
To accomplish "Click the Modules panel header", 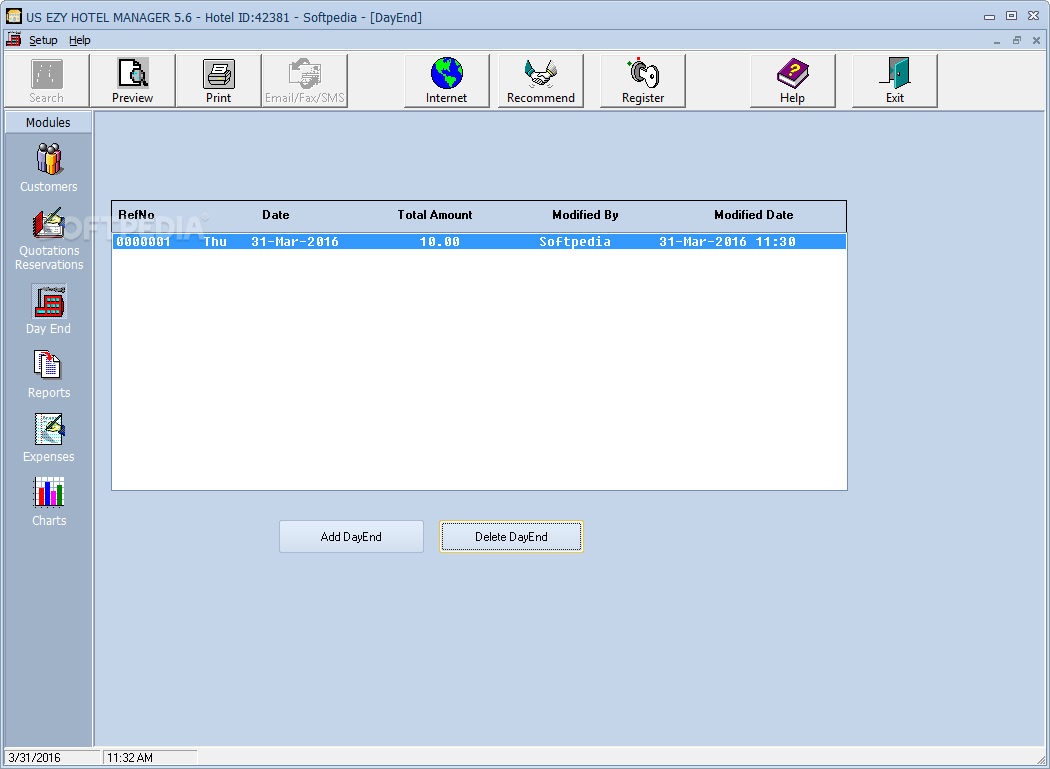I will pos(48,123).
